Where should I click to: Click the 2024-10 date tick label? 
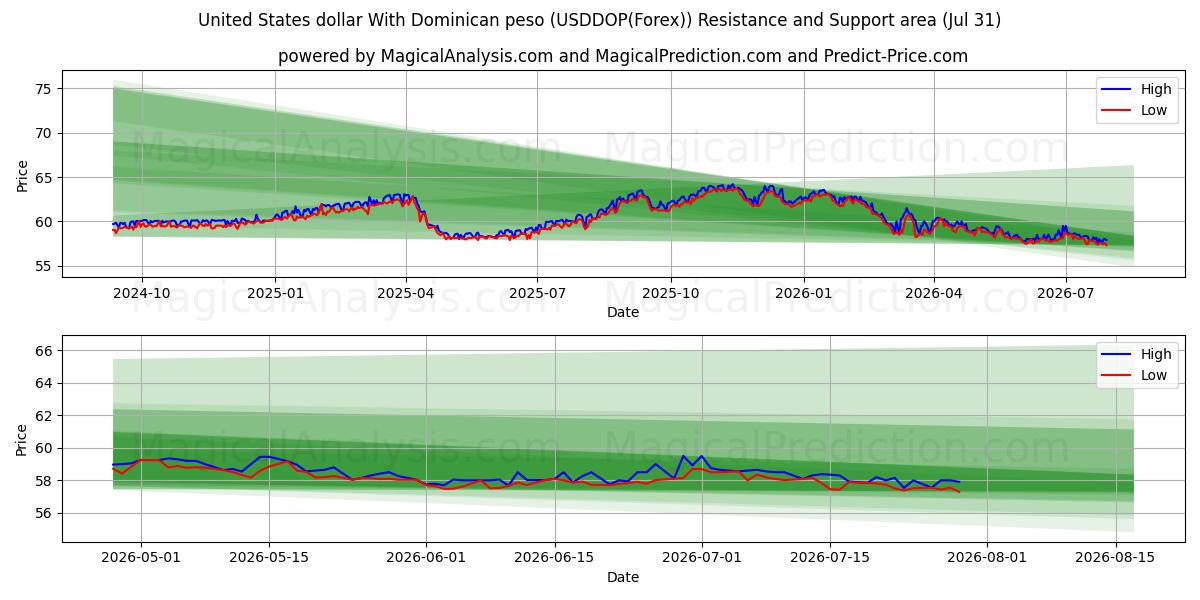coord(141,293)
